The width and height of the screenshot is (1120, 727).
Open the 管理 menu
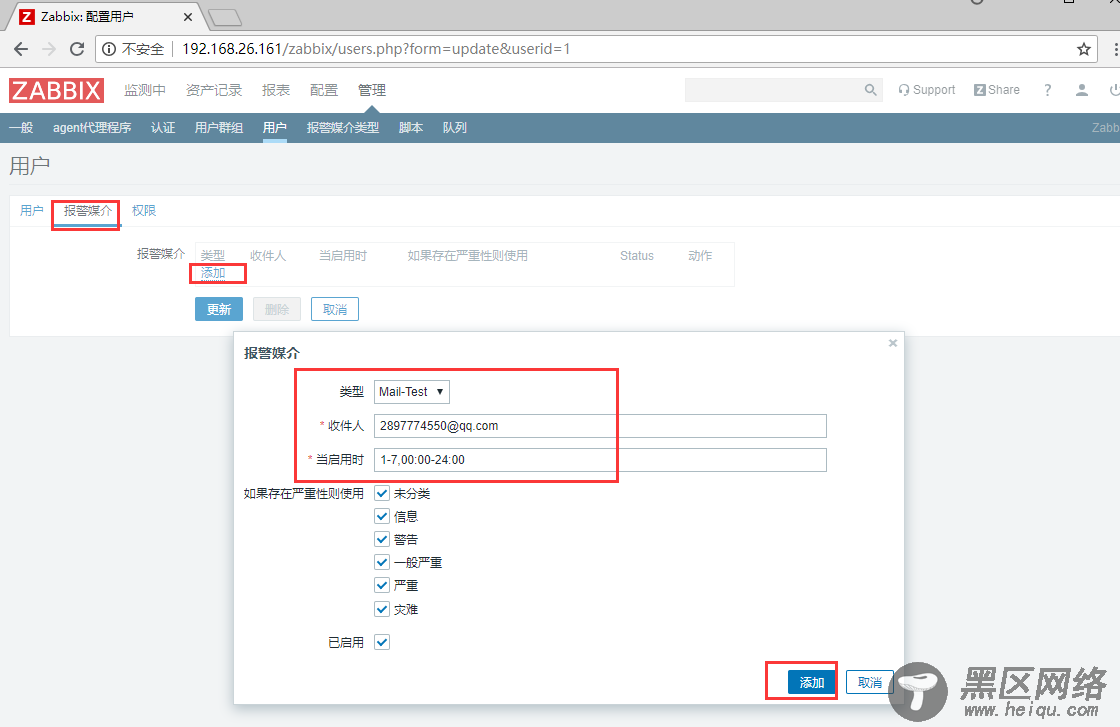371,90
